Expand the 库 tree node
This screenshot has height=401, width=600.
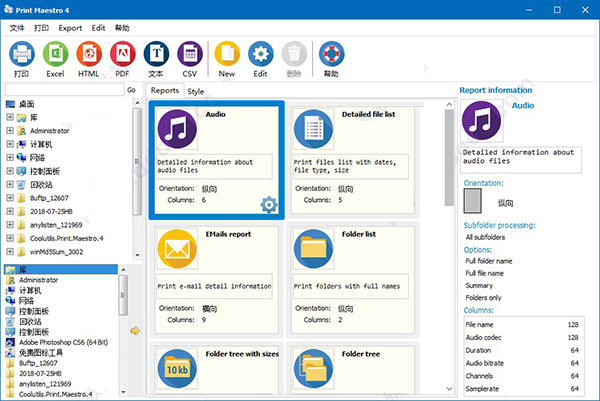[x=10, y=117]
